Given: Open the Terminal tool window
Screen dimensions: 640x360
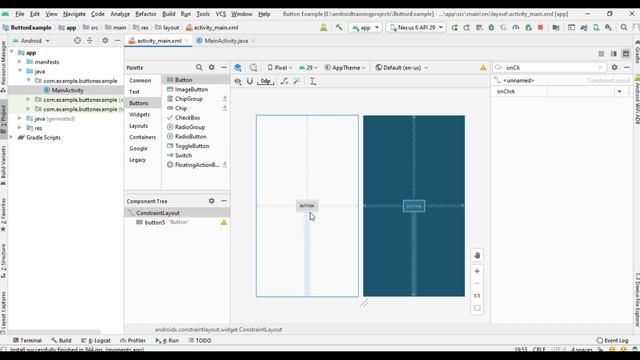Looking at the screenshot, I should pyautogui.click(x=27, y=340).
